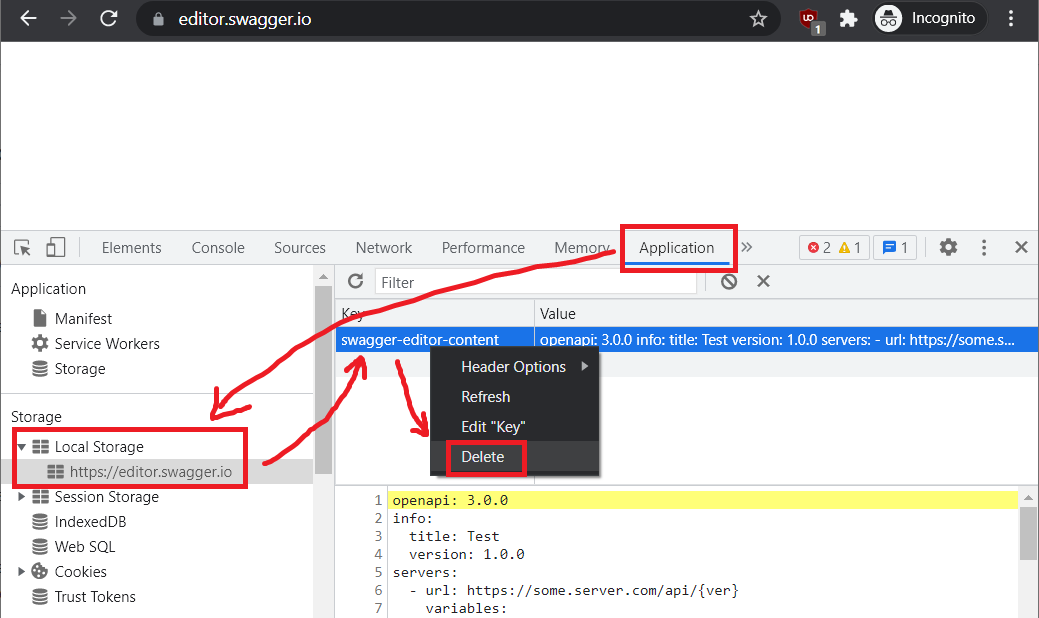The height and width of the screenshot is (618, 1039).
Task: Toggle the device toolbar
Action: coord(55,247)
